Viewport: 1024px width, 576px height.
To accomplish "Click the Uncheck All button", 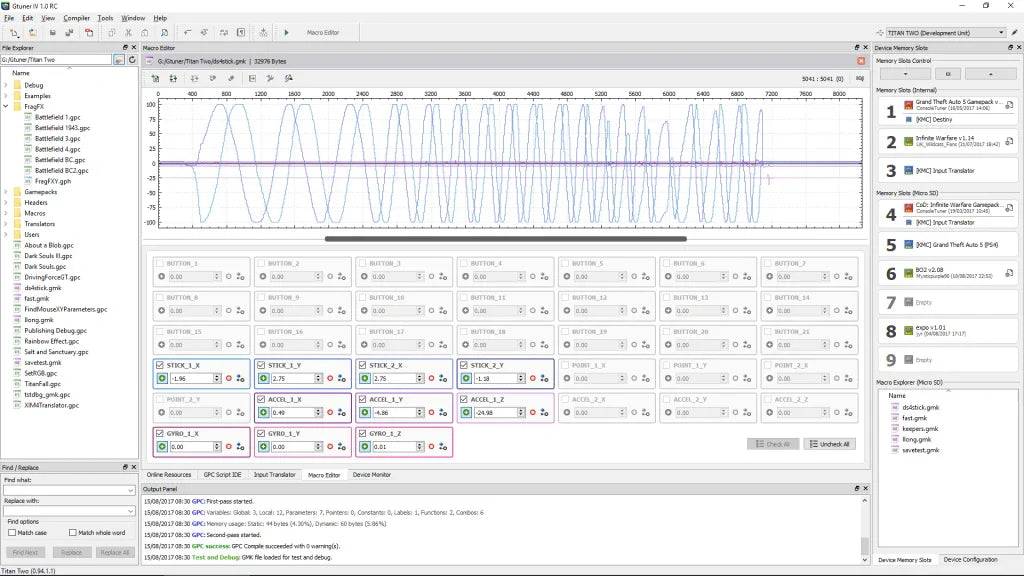I will pyautogui.click(x=829, y=444).
